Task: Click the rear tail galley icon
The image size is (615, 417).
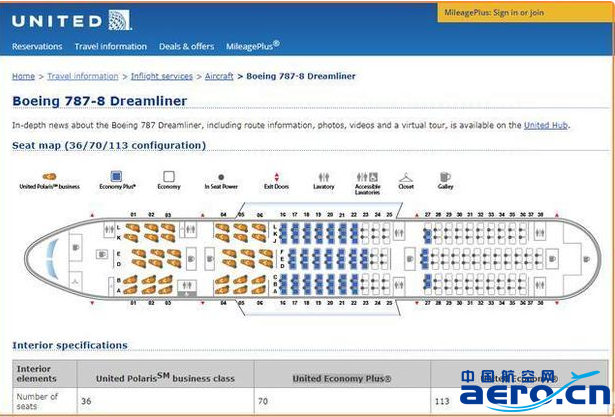Action: click(586, 259)
